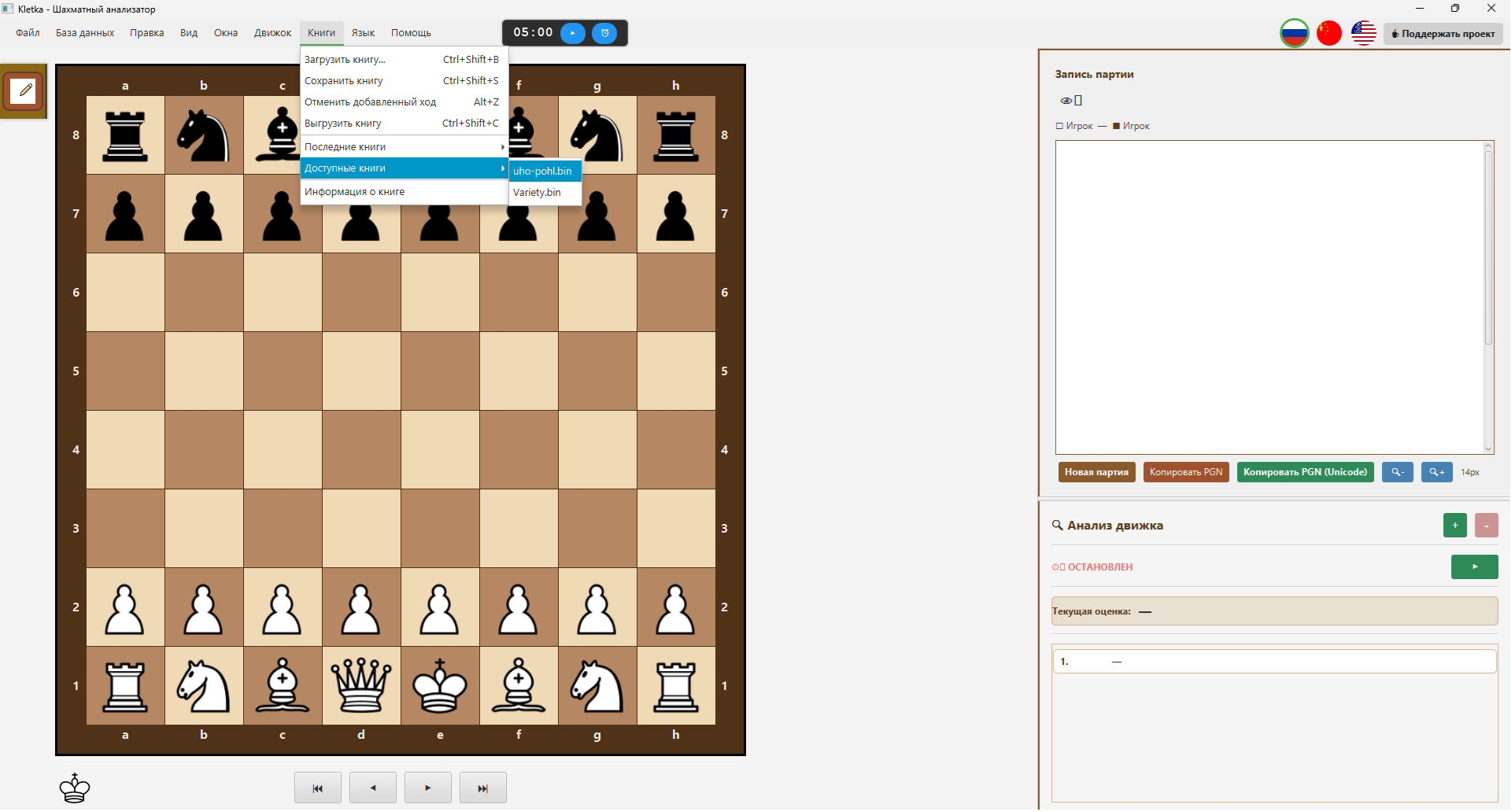Add an engine analysis line with plus

pos(1455,526)
